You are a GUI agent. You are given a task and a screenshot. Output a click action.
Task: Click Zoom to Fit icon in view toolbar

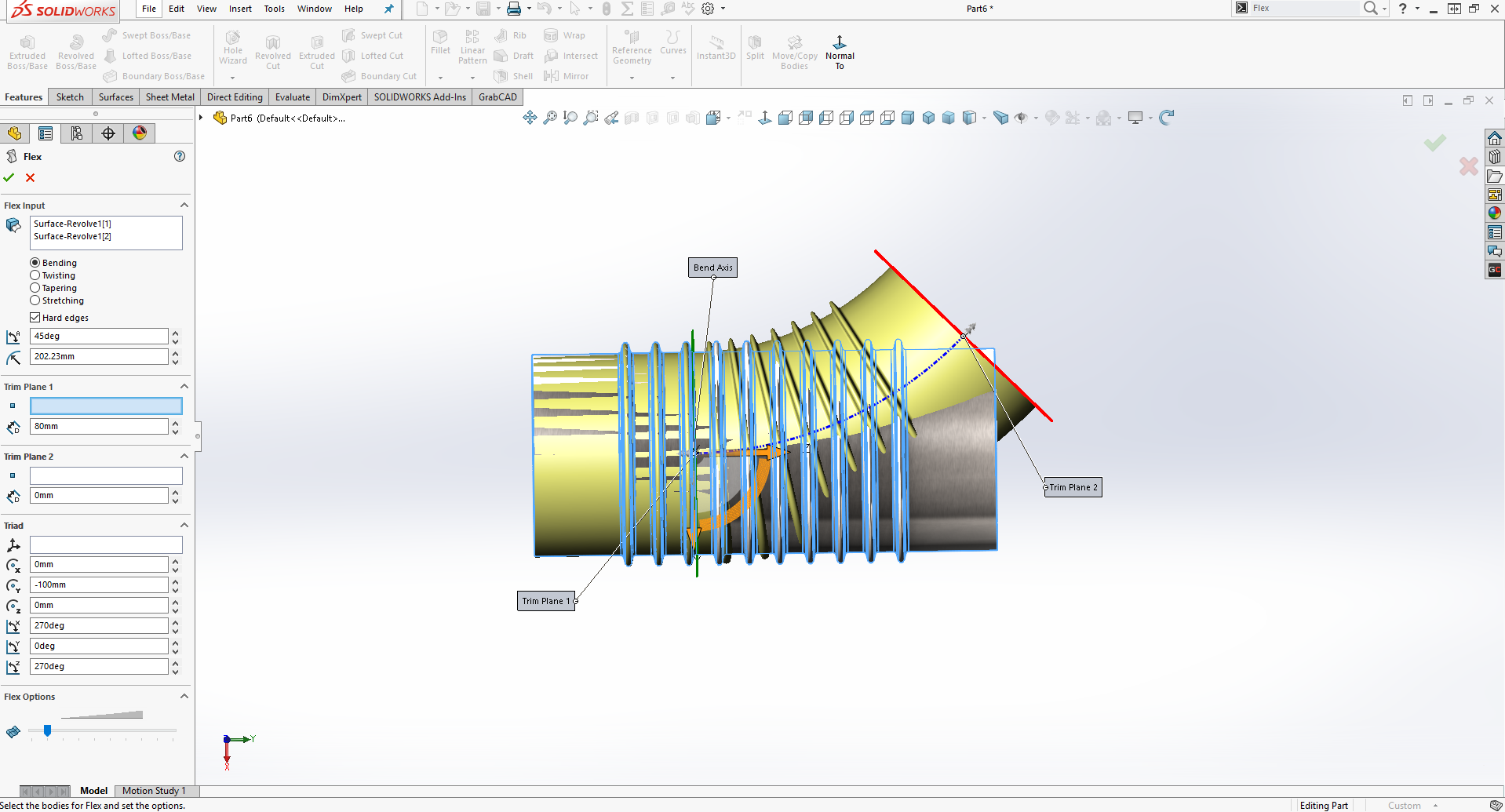pyautogui.click(x=551, y=118)
